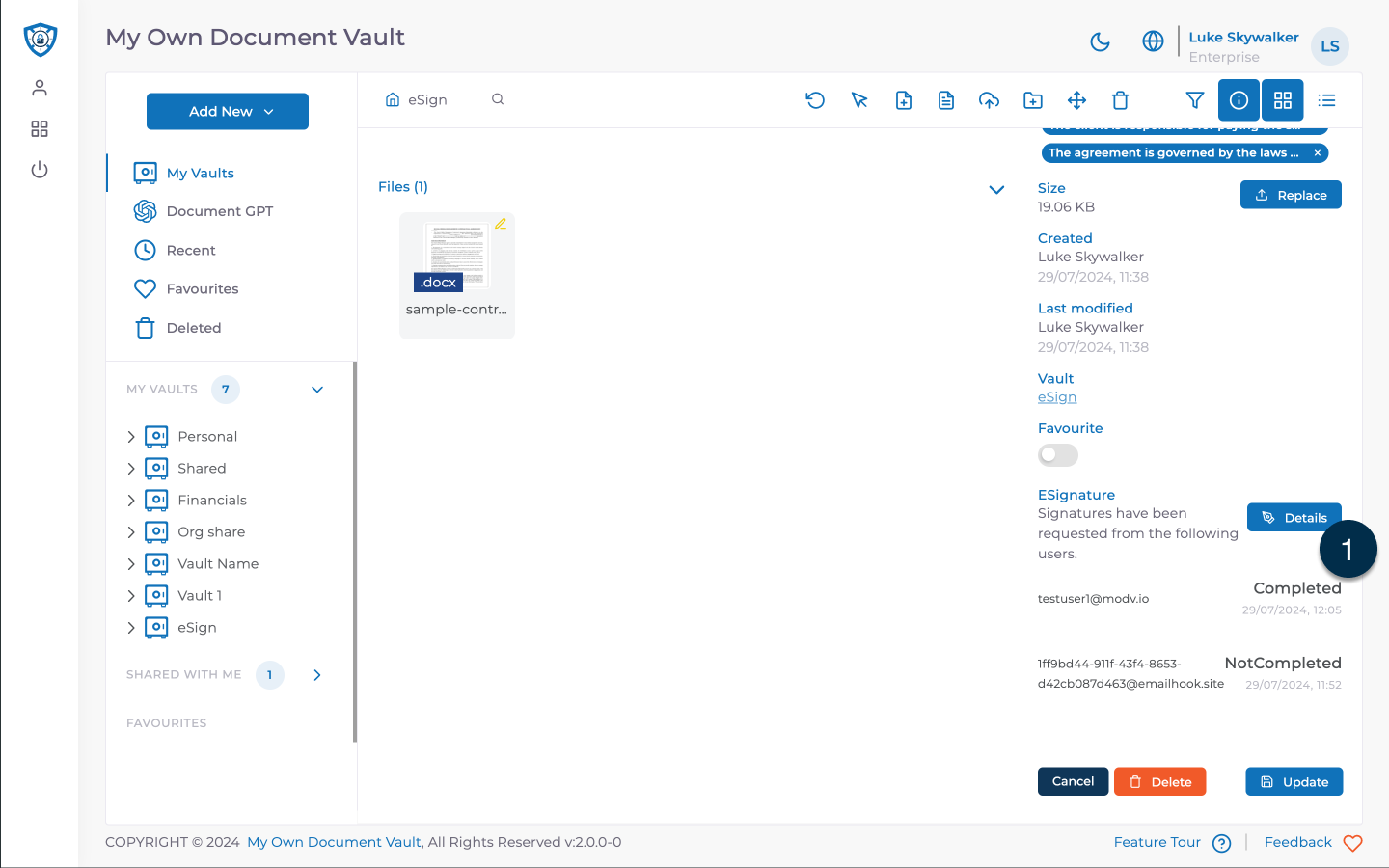Image resolution: width=1389 pixels, height=868 pixels.
Task: Select the Org share vault name
Action: click(211, 532)
